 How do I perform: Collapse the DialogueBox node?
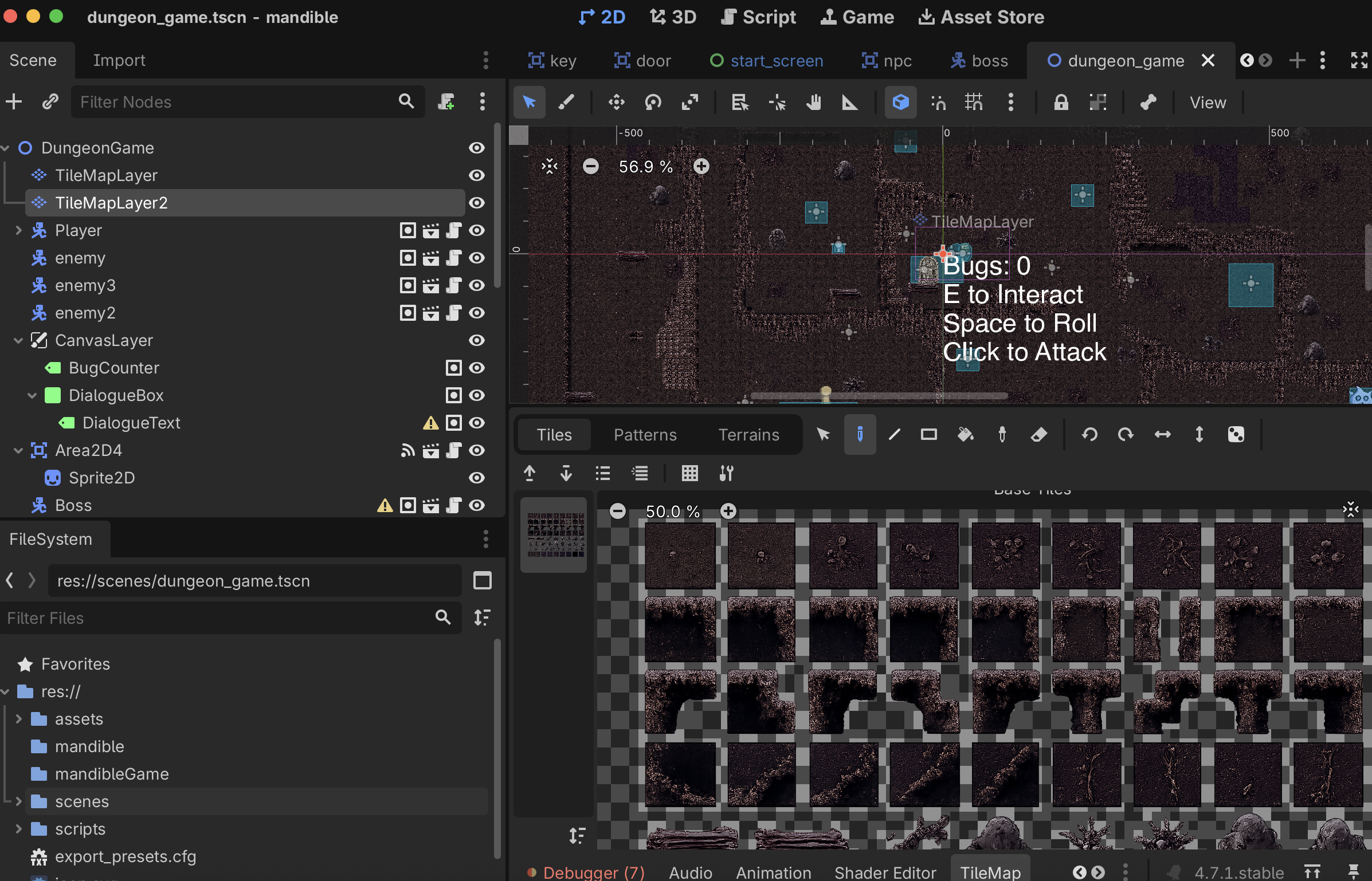tap(32, 395)
